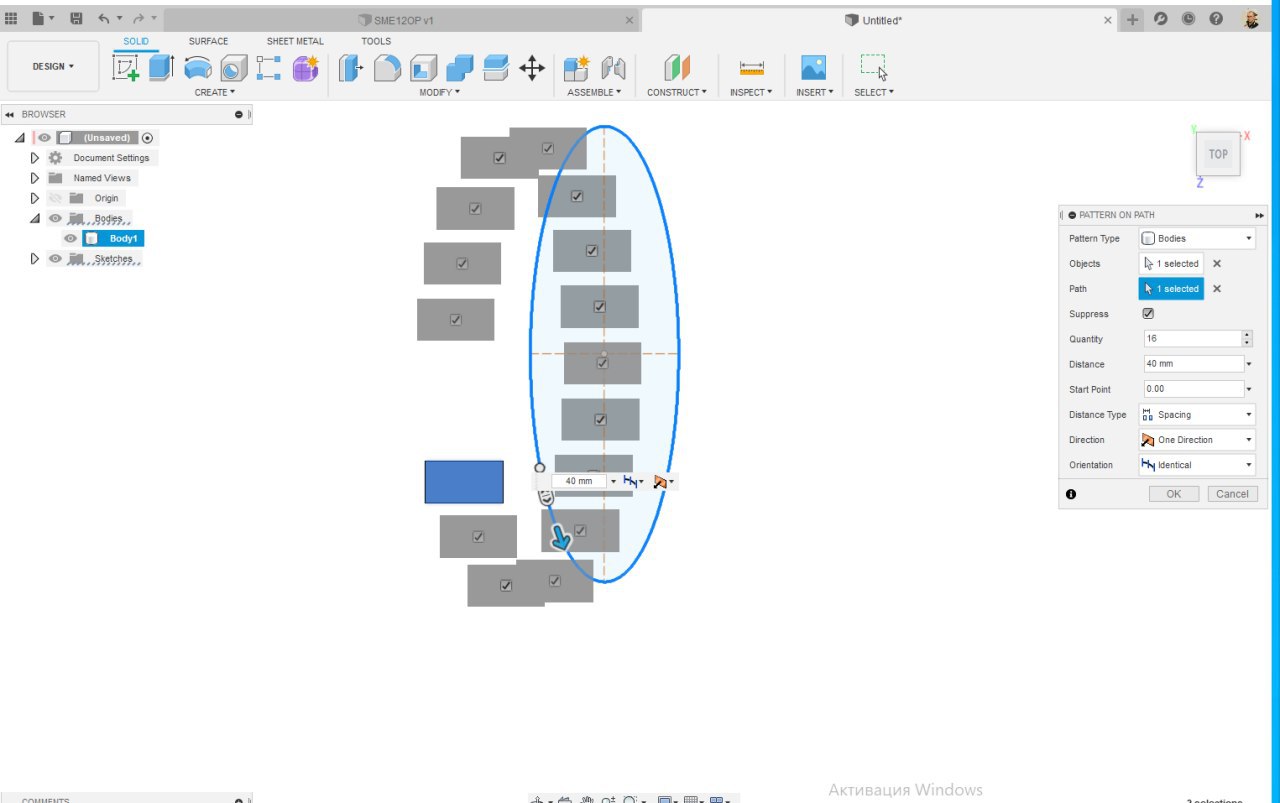Expand the Named Views node
1280x803 pixels.
35,178
